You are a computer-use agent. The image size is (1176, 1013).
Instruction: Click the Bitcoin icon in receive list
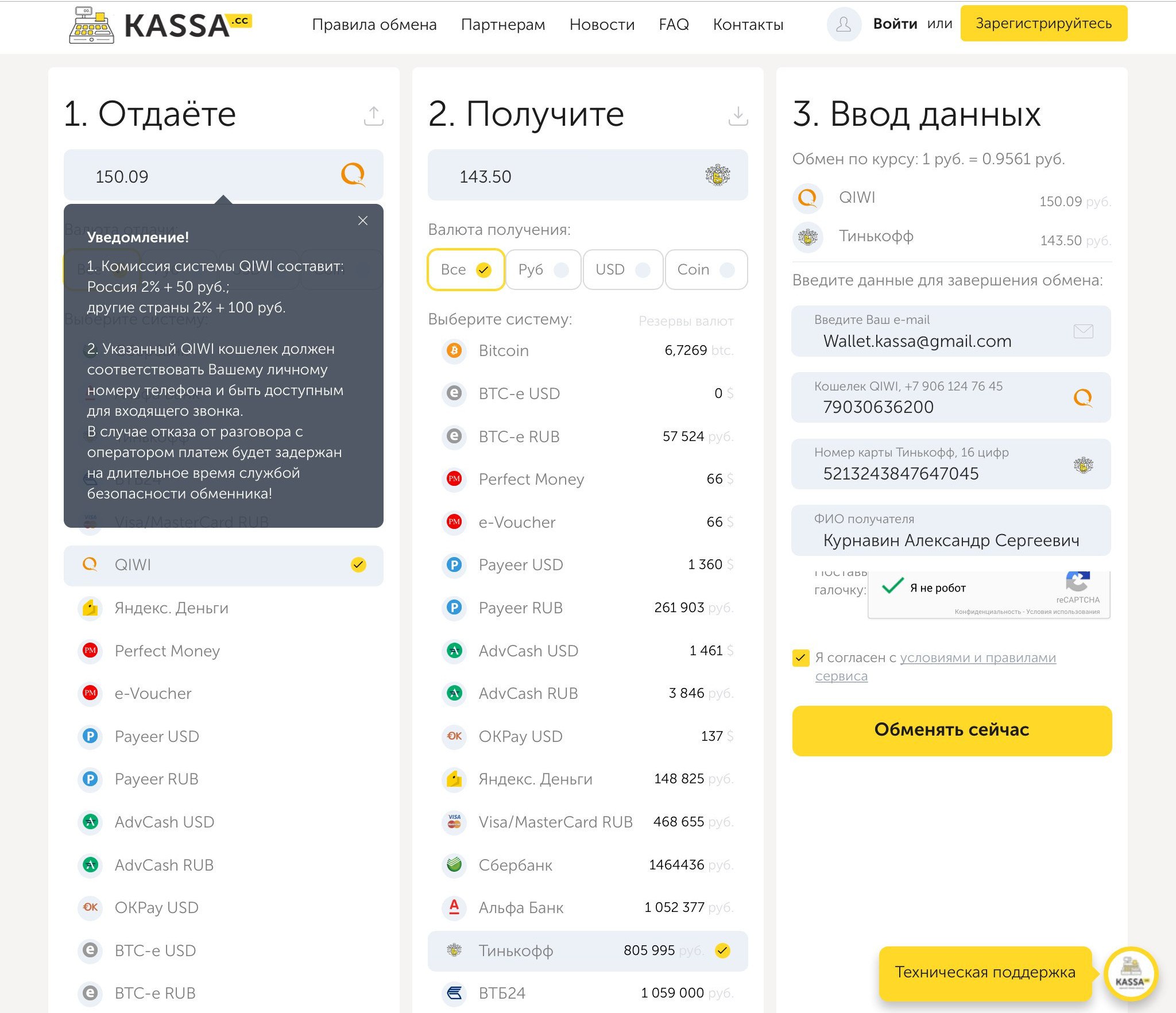coord(454,350)
